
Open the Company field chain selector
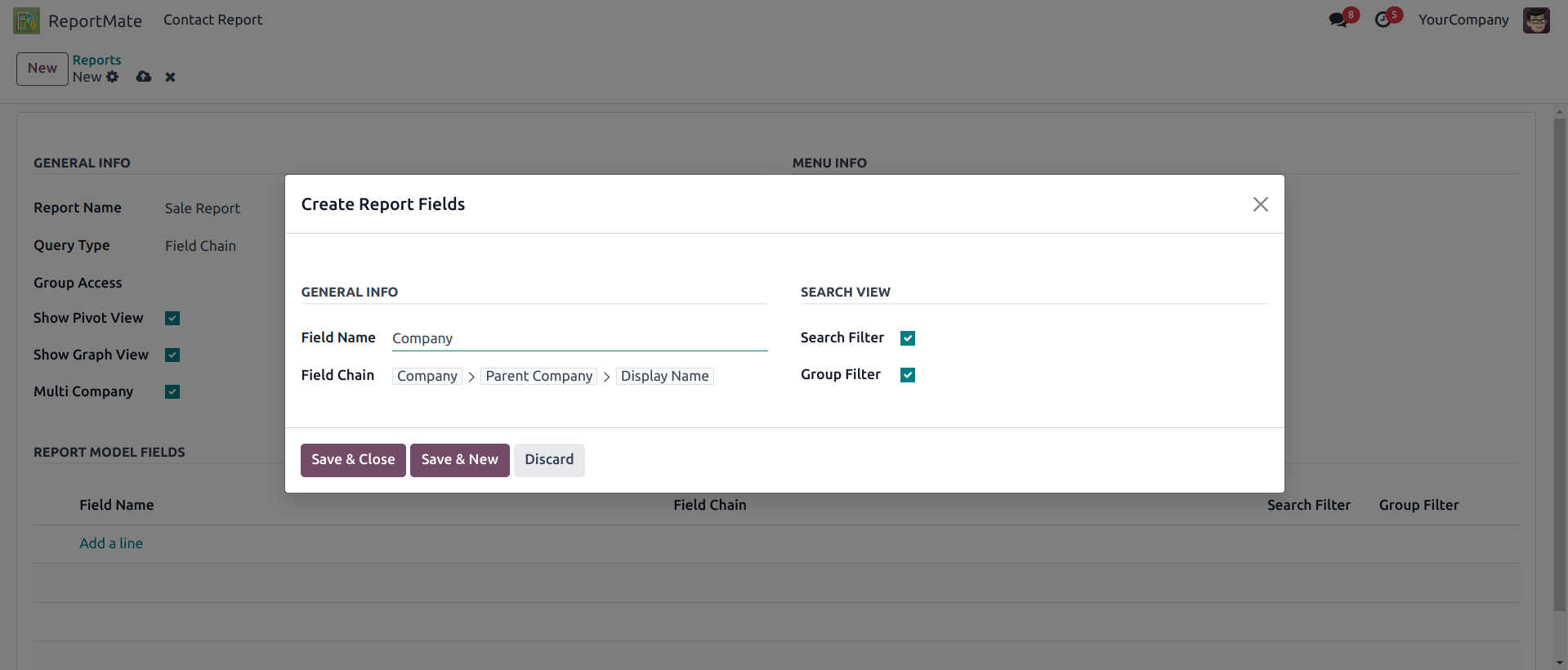coord(427,376)
